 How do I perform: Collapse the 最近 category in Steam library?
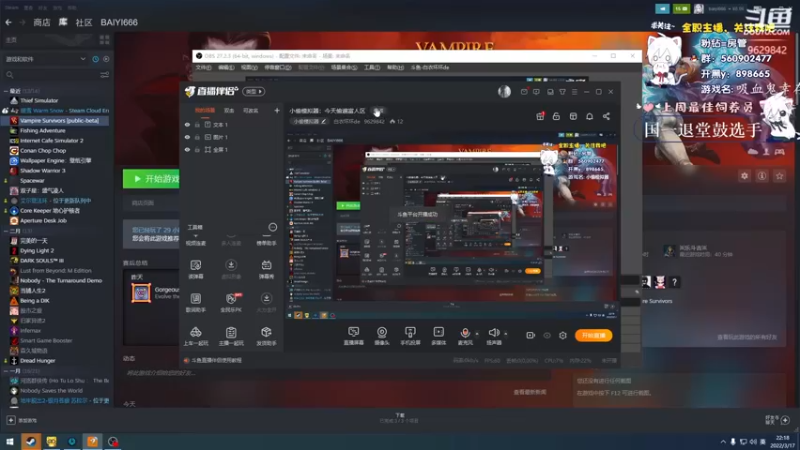(6, 91)
